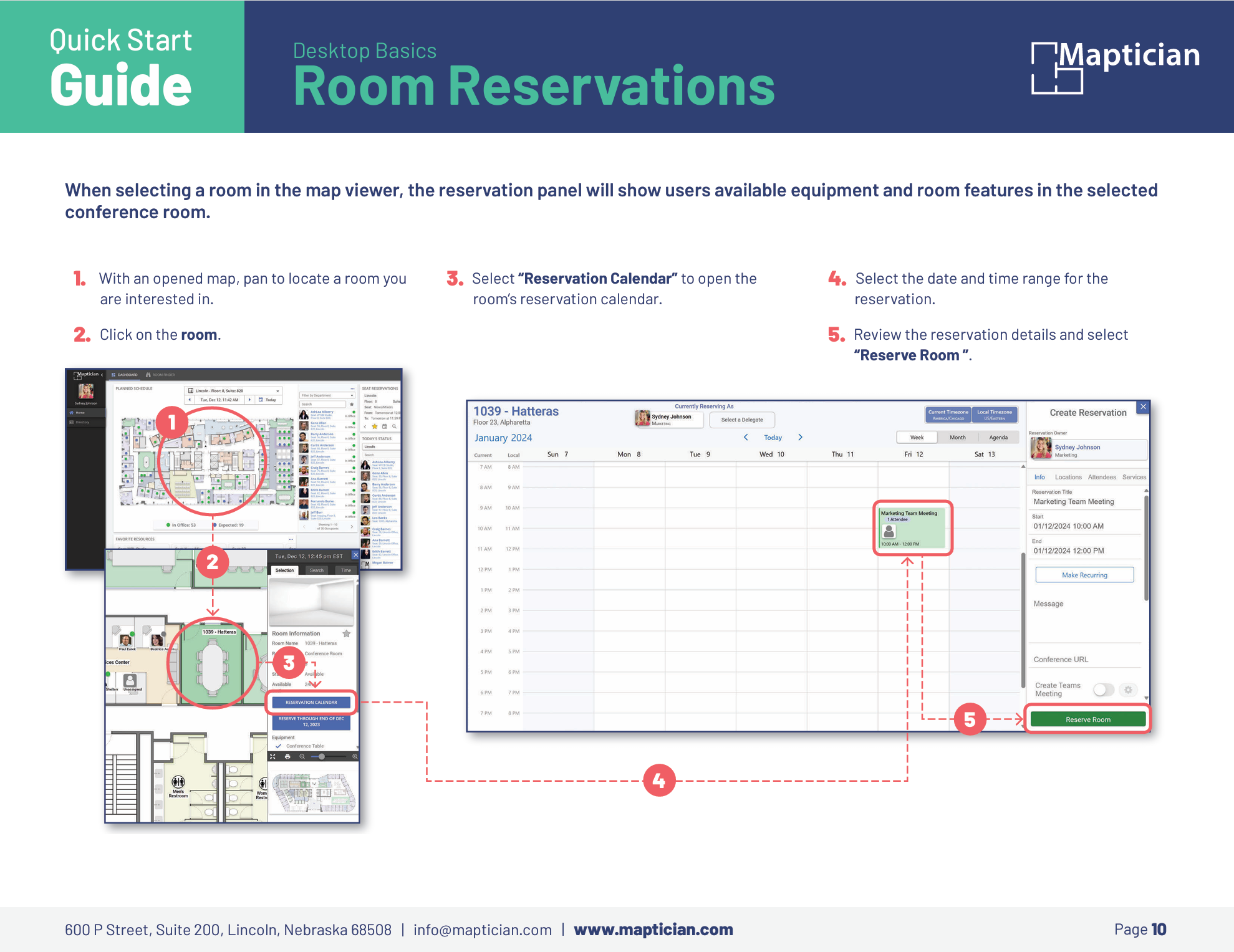Open the Room Finder tab
The height and width of the screenshot is (952, 1234).
tap(160, 375)
